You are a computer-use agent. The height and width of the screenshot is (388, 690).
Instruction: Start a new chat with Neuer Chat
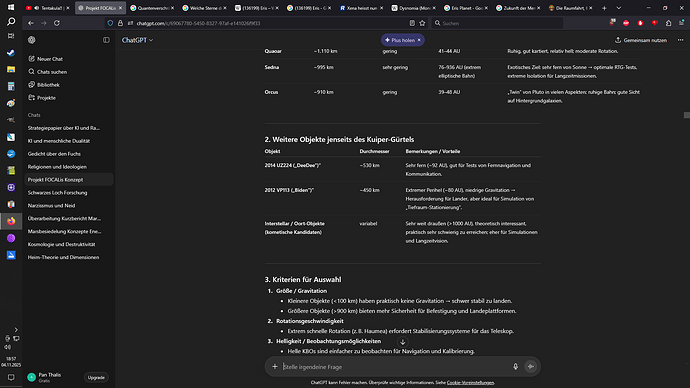(x=45, y=59)
